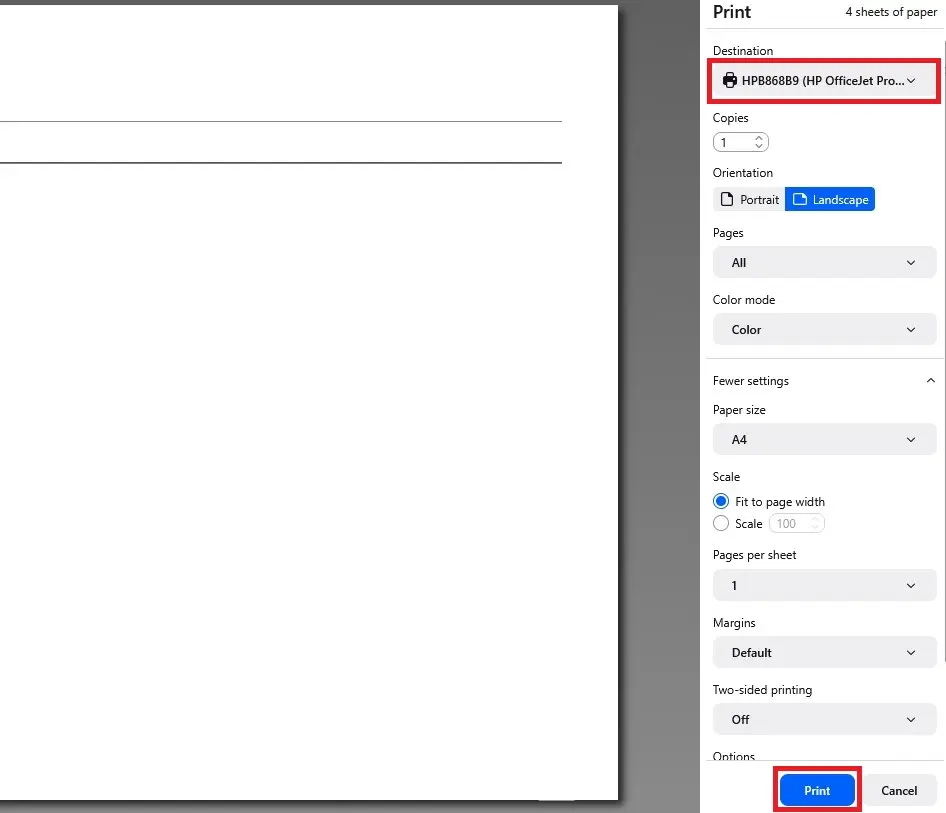Click inside the Copies number field

735,142
